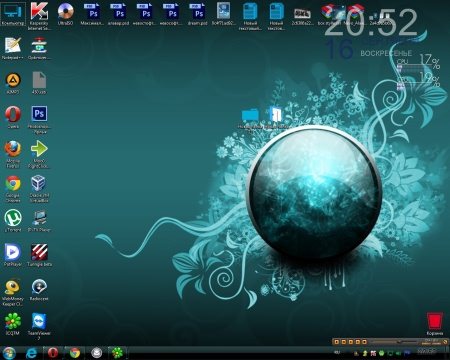Switch to Chrome on the taskbar
The image size is (450, 360).
click(x=75, y=353)
